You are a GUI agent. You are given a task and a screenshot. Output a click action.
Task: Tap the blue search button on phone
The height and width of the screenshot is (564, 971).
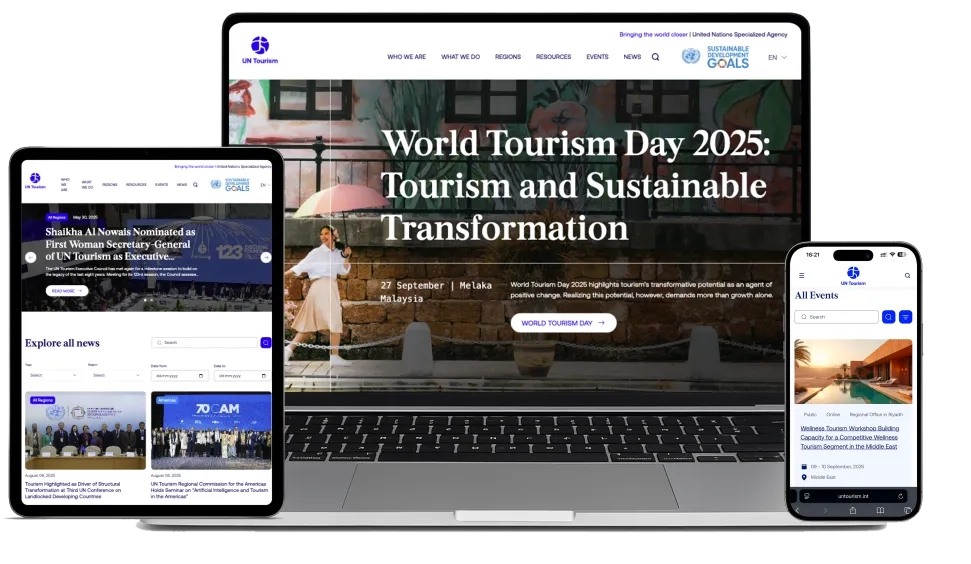[888, 317]
